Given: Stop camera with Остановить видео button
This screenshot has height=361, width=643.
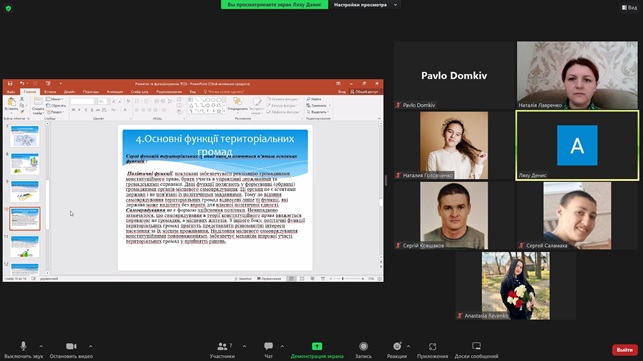Looking at the screenshot, I should pos(71,350).
